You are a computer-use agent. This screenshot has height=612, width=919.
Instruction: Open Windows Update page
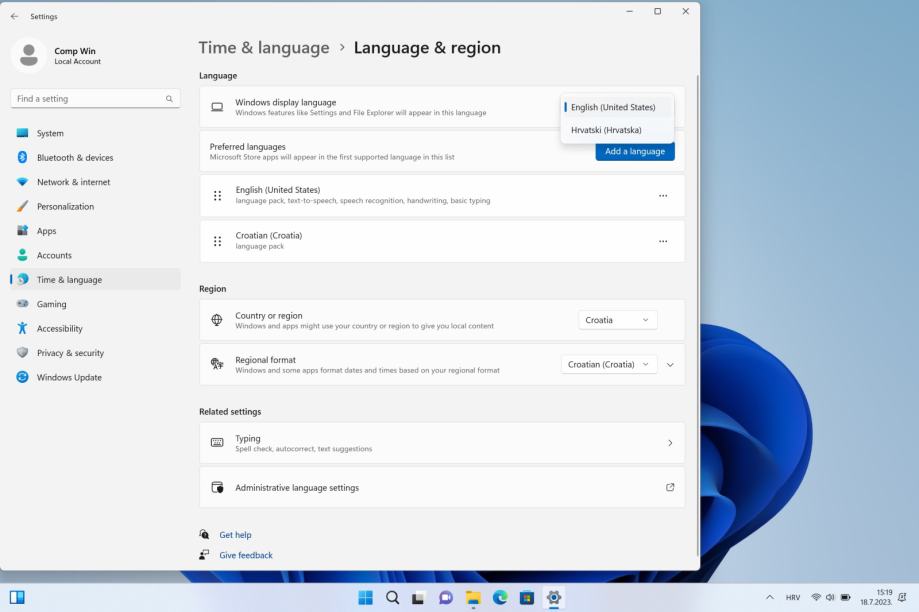click(96, 378)
